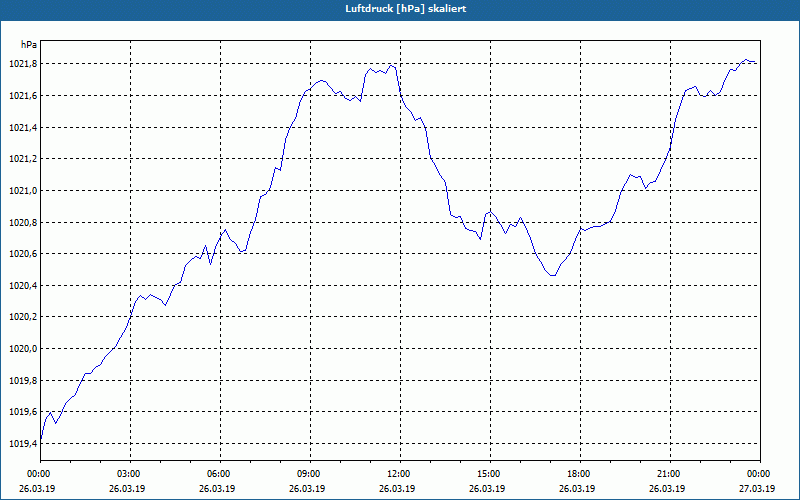Click date 26.03.19 beneath 15:00
800x500 pixels.
click(x=487, y=489)
